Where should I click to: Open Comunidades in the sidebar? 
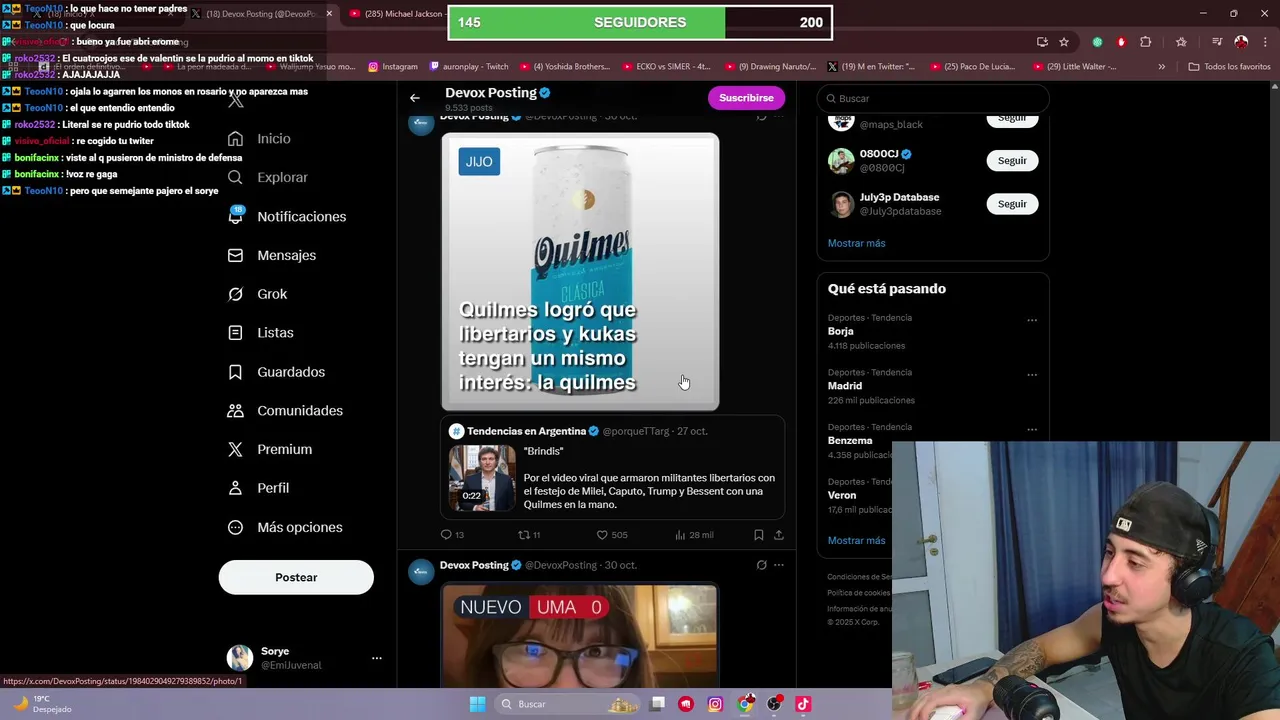pyautogui.click(x=286, y=411)
